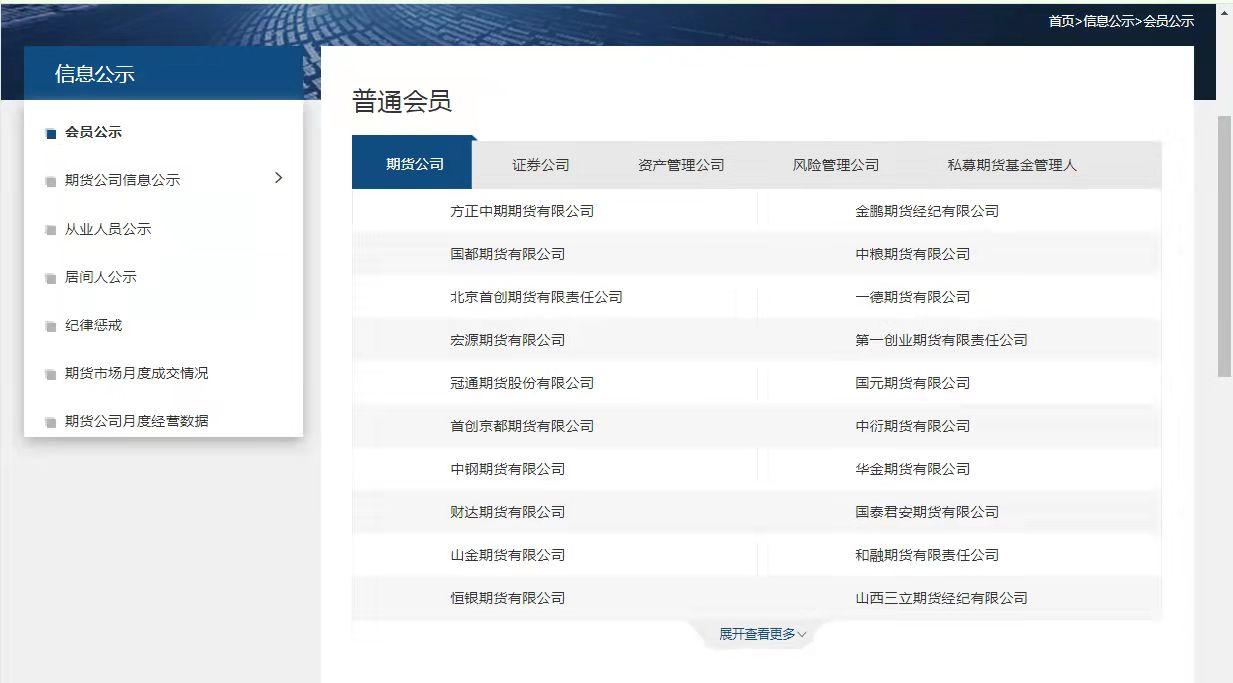The width and height of the screenshot is (1233, 683).
Task: Switch to the 资产管理公司 tab
Action: [x=681, y=165]
